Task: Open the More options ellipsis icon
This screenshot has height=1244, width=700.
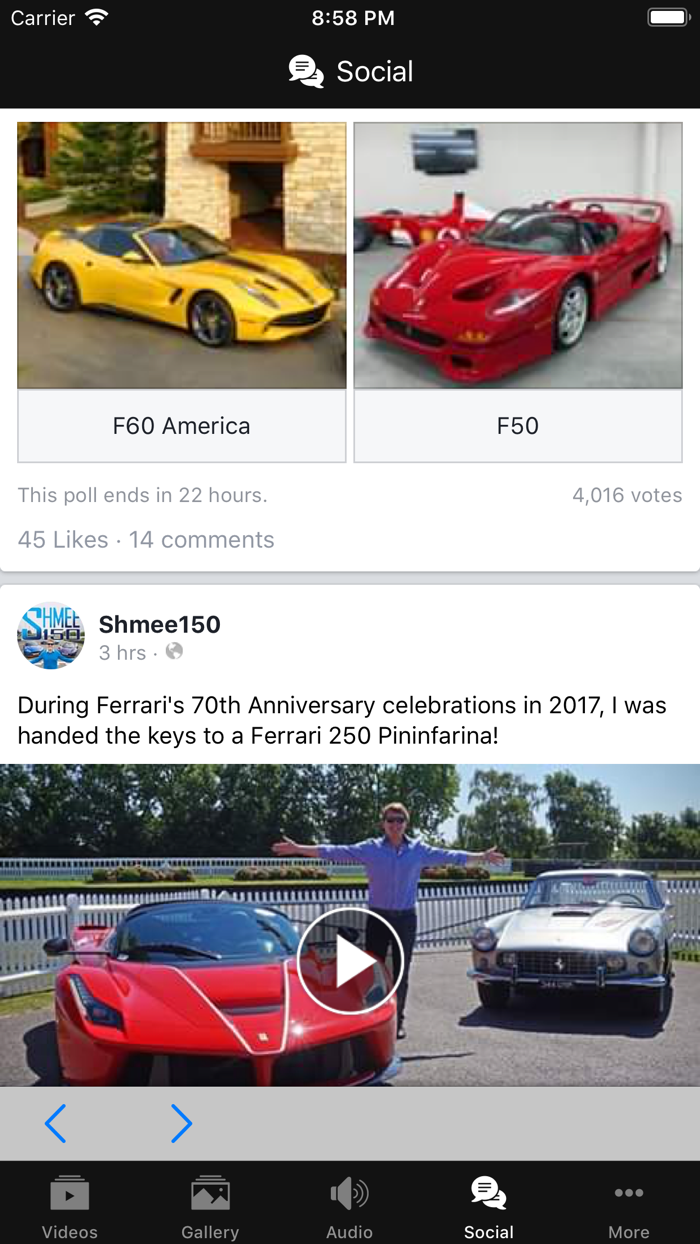Action: [629, 1192]
